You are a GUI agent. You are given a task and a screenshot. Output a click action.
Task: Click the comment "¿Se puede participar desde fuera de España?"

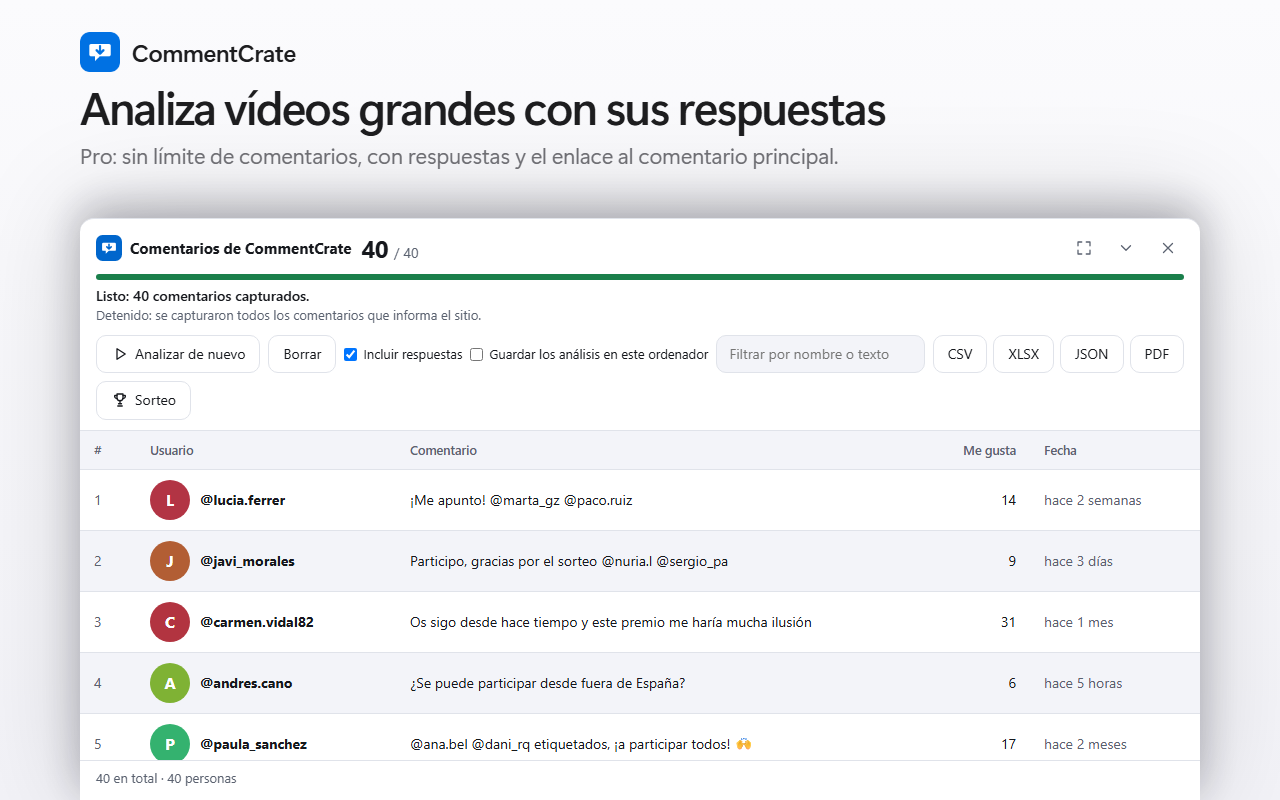[x=547, y=683]
